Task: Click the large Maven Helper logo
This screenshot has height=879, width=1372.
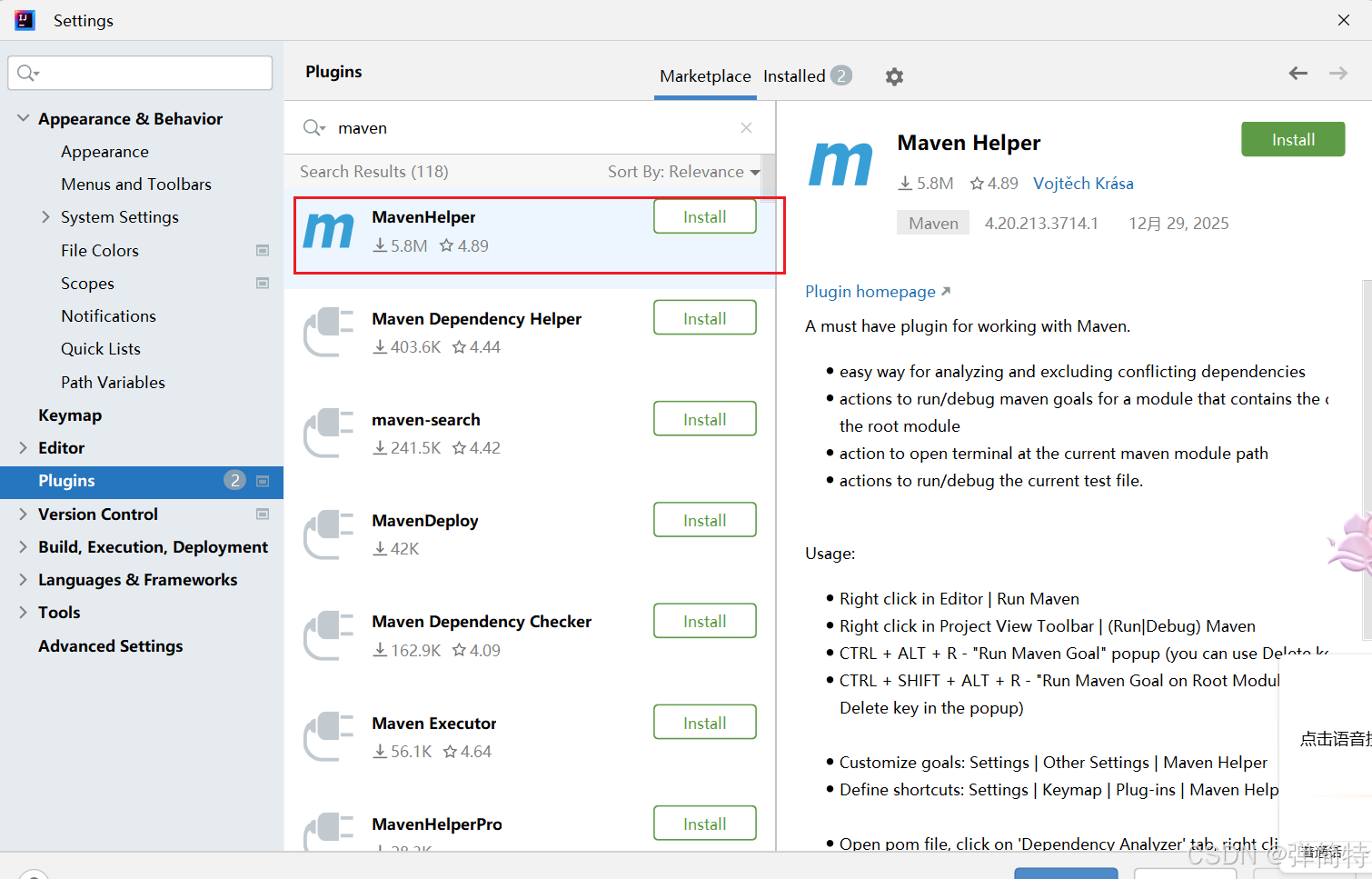Action: (x=840, y=164)
